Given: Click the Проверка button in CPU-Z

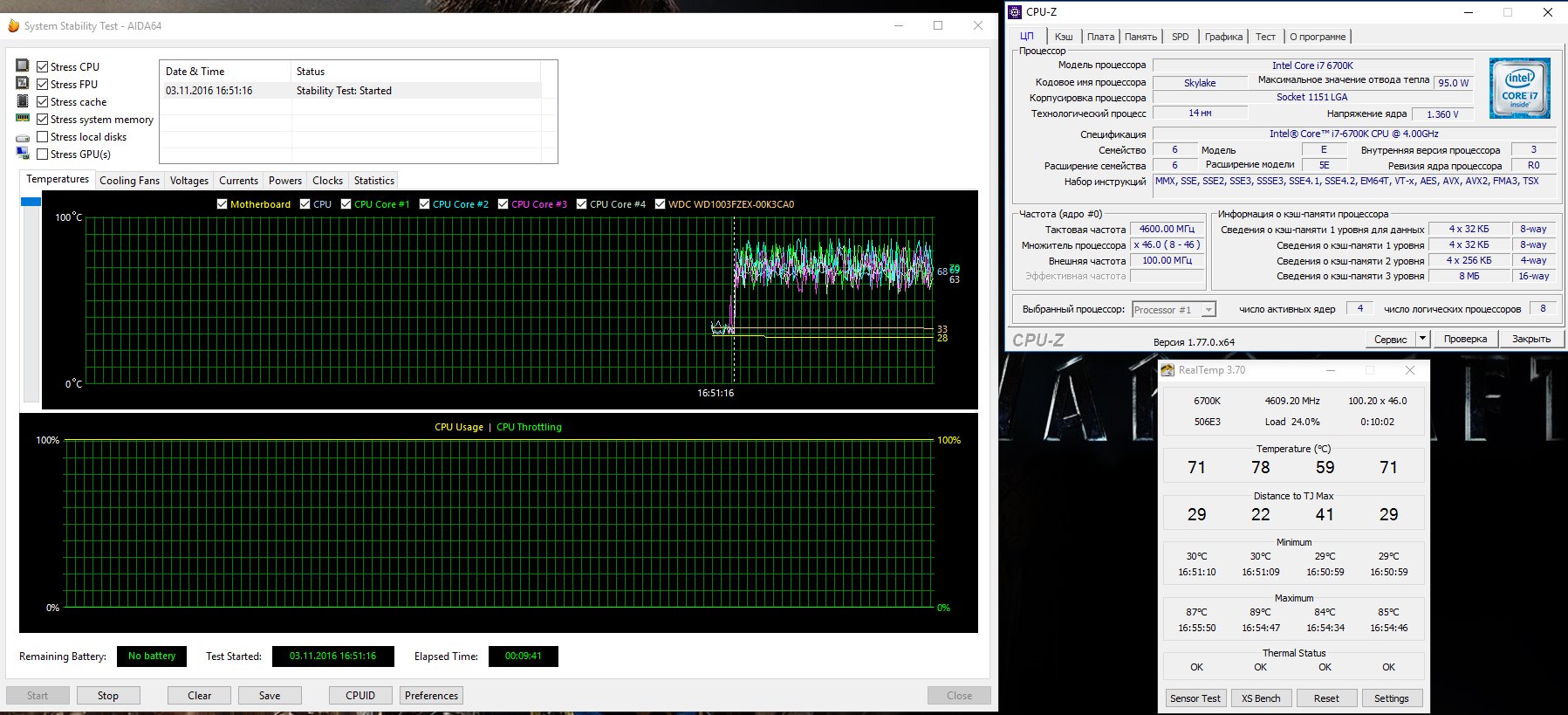Looking at the screenshot, I should (1465, 339).
